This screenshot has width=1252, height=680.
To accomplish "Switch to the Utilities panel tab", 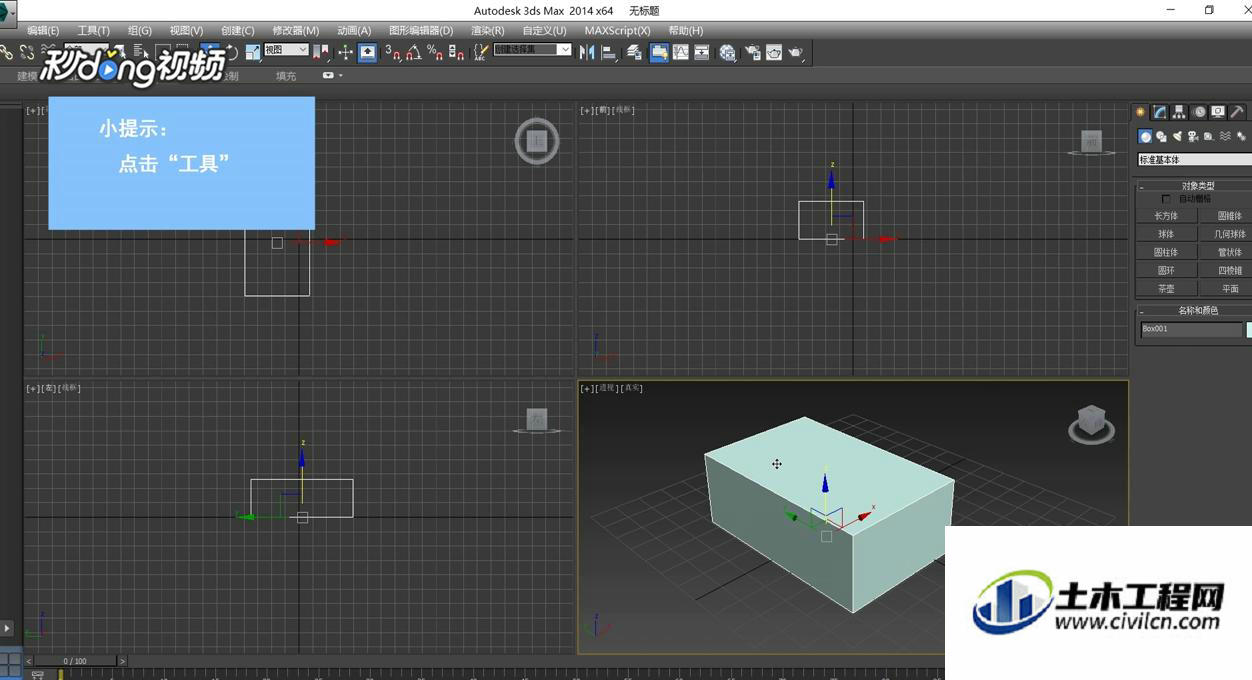I will (x=1237, y=112).
